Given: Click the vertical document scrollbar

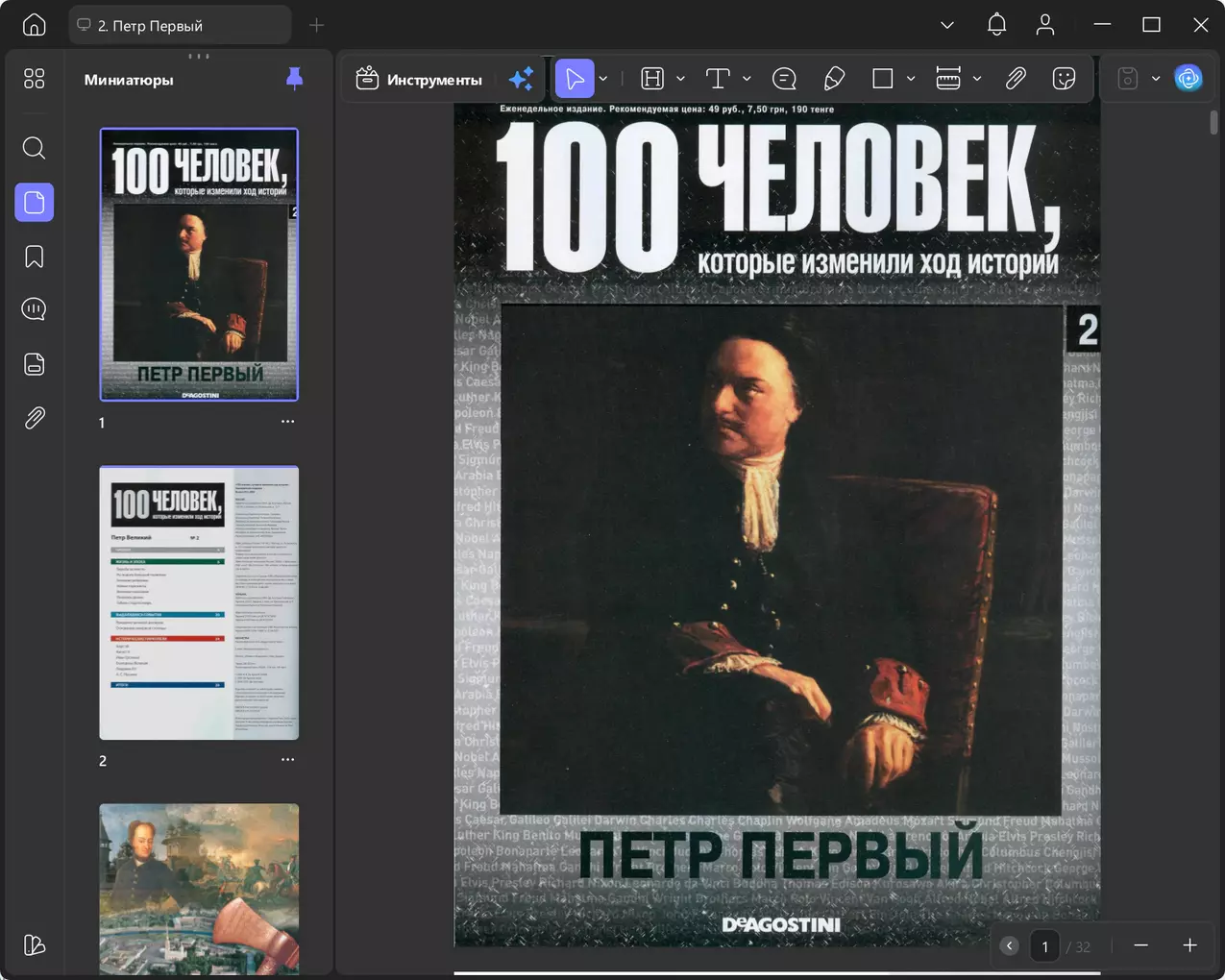Looking at the screenshot, I should click(1214, 122).
